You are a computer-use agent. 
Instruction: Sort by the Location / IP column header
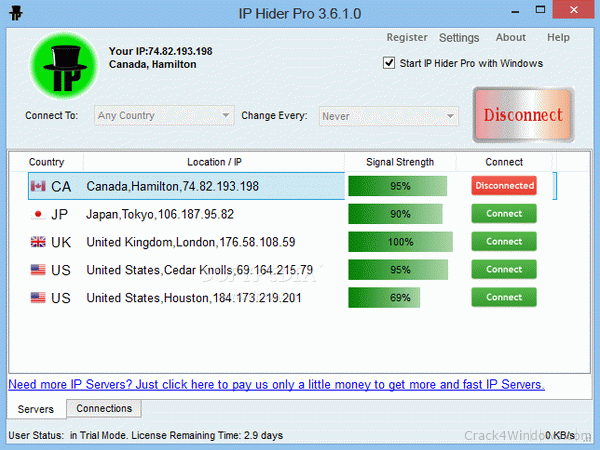point(214,162)
